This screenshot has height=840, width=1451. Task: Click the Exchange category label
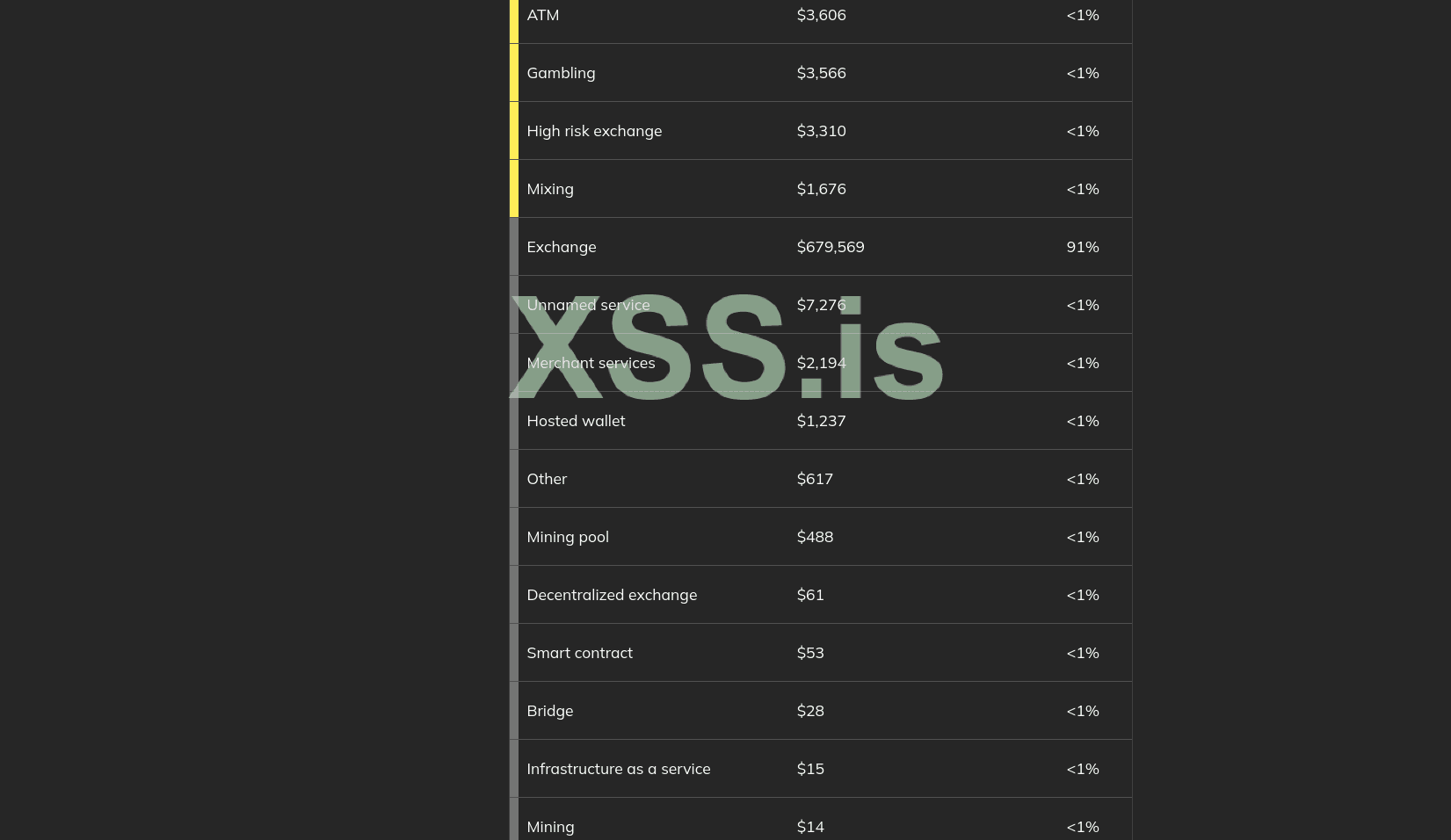point(562,247)
